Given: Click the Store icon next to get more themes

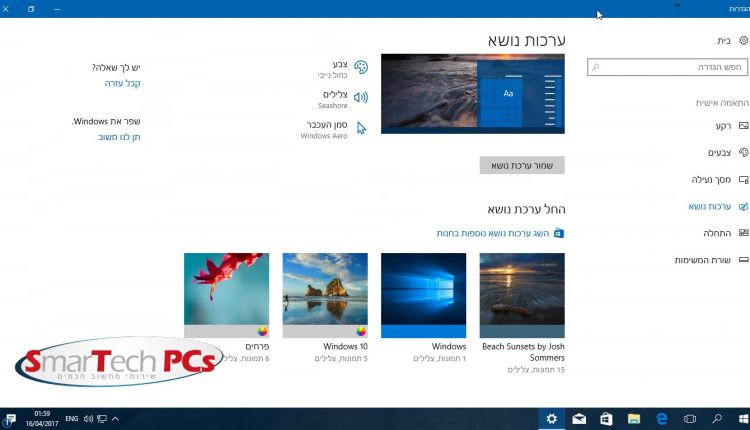Looking at the screenshot, I should pos(559,233).
